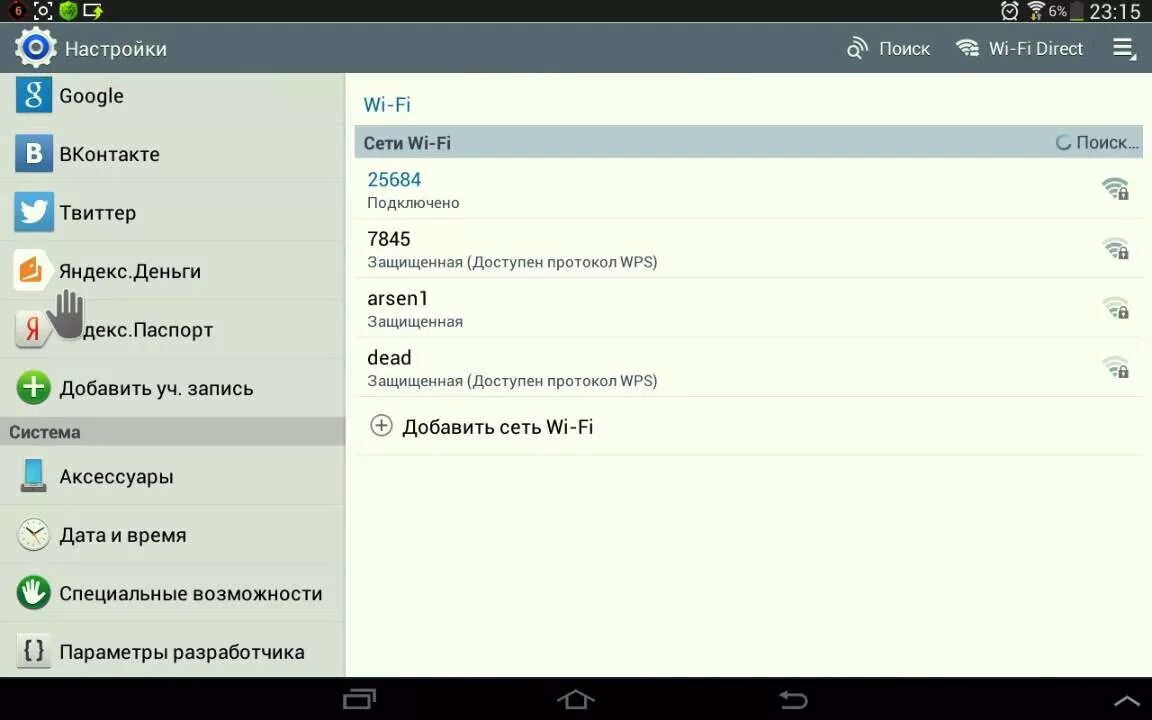Open the Google accounts row
Image resolution: width=1152 pixels, height=720 pixels.
click(173, 96)
